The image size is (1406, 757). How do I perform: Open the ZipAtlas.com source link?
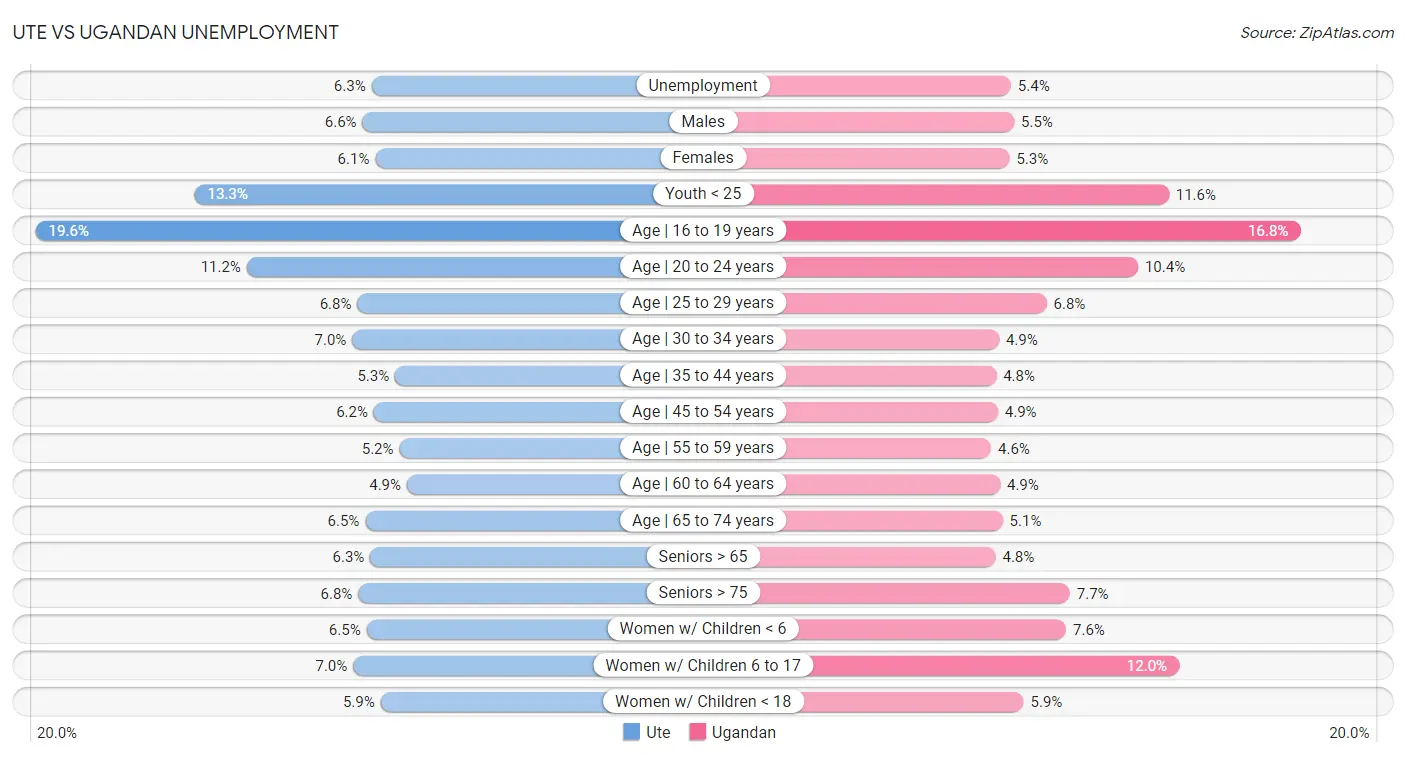tap(1317, 33)
